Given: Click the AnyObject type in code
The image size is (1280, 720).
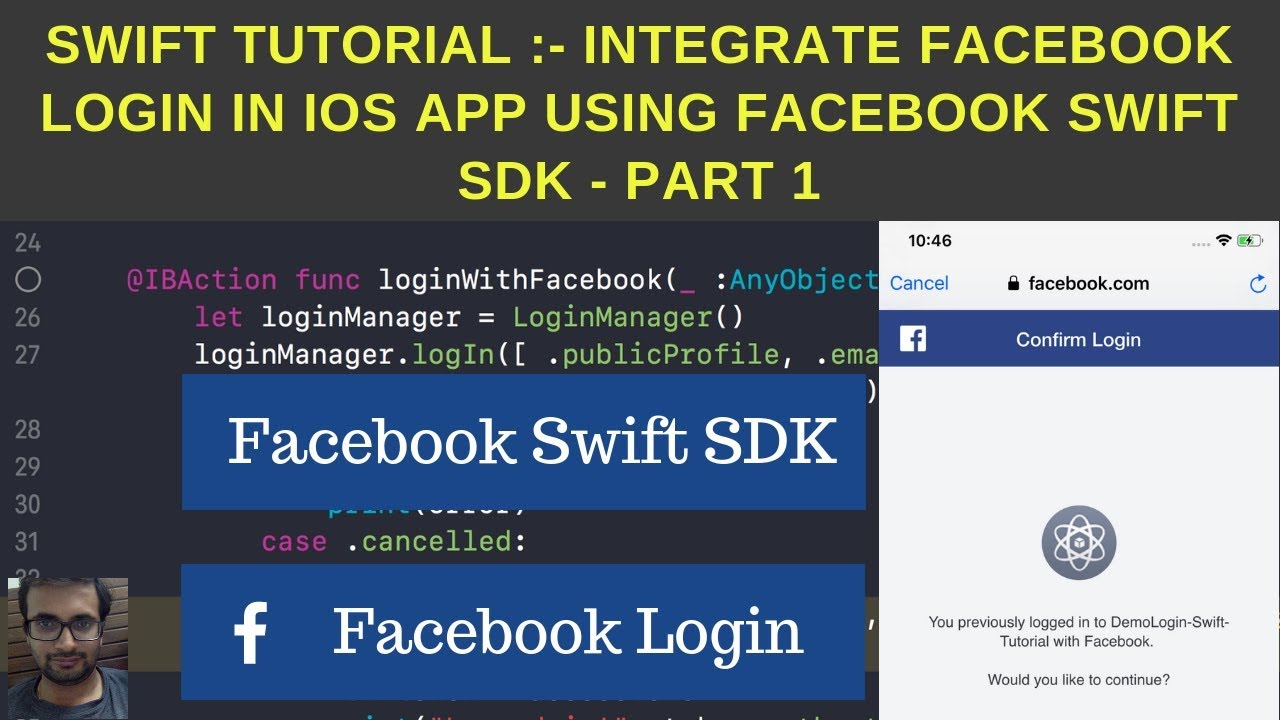Looking at the screenshot, I should point(804,280).
